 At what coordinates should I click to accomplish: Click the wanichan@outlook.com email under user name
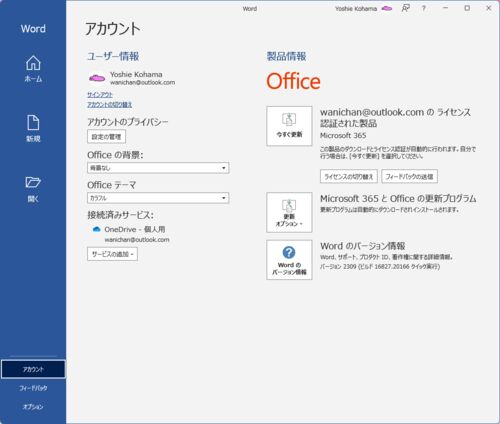click(x=142, y=82)
